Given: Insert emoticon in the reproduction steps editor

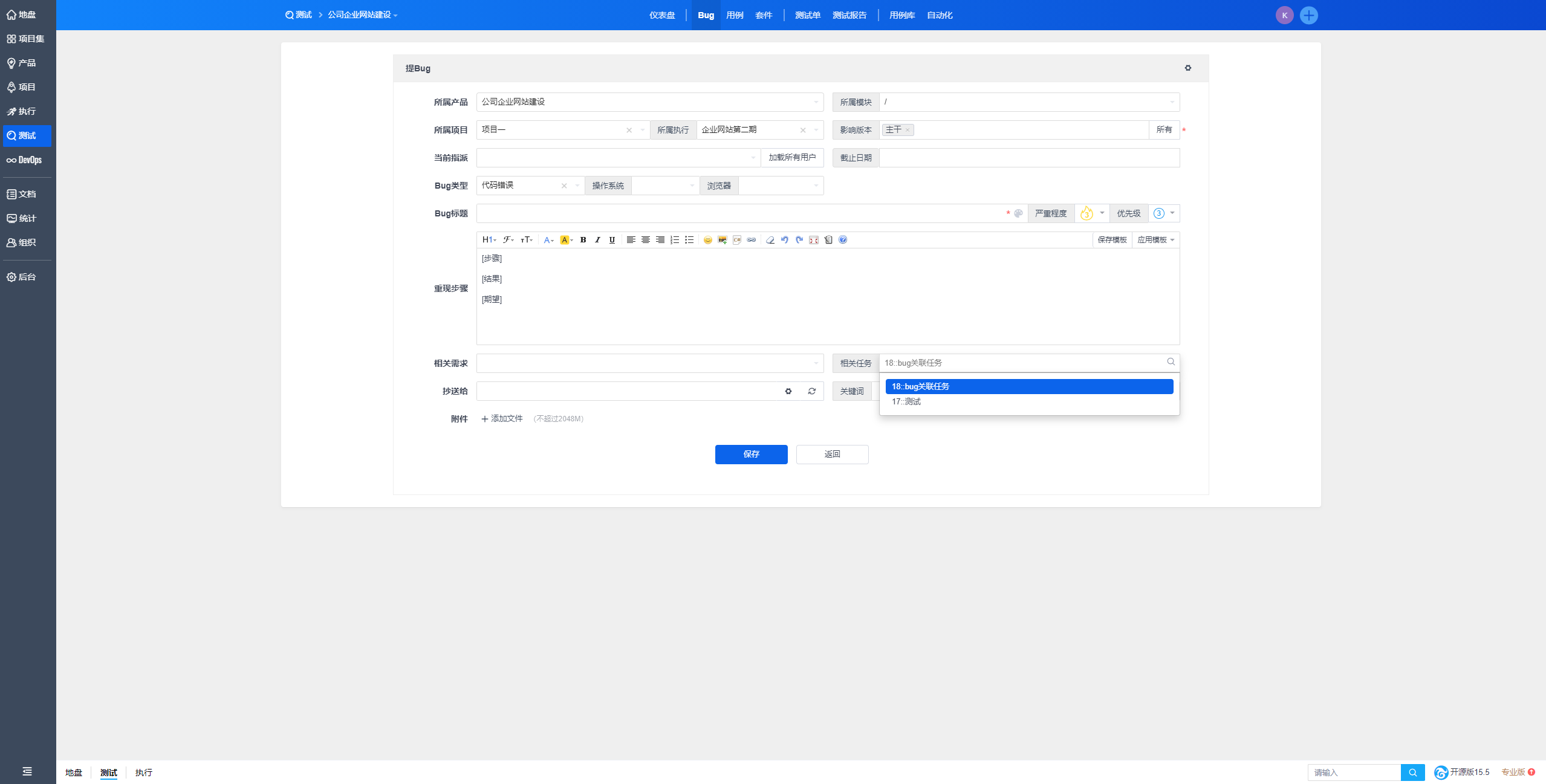Looking at the screenshot, I should tap(707, 240).
